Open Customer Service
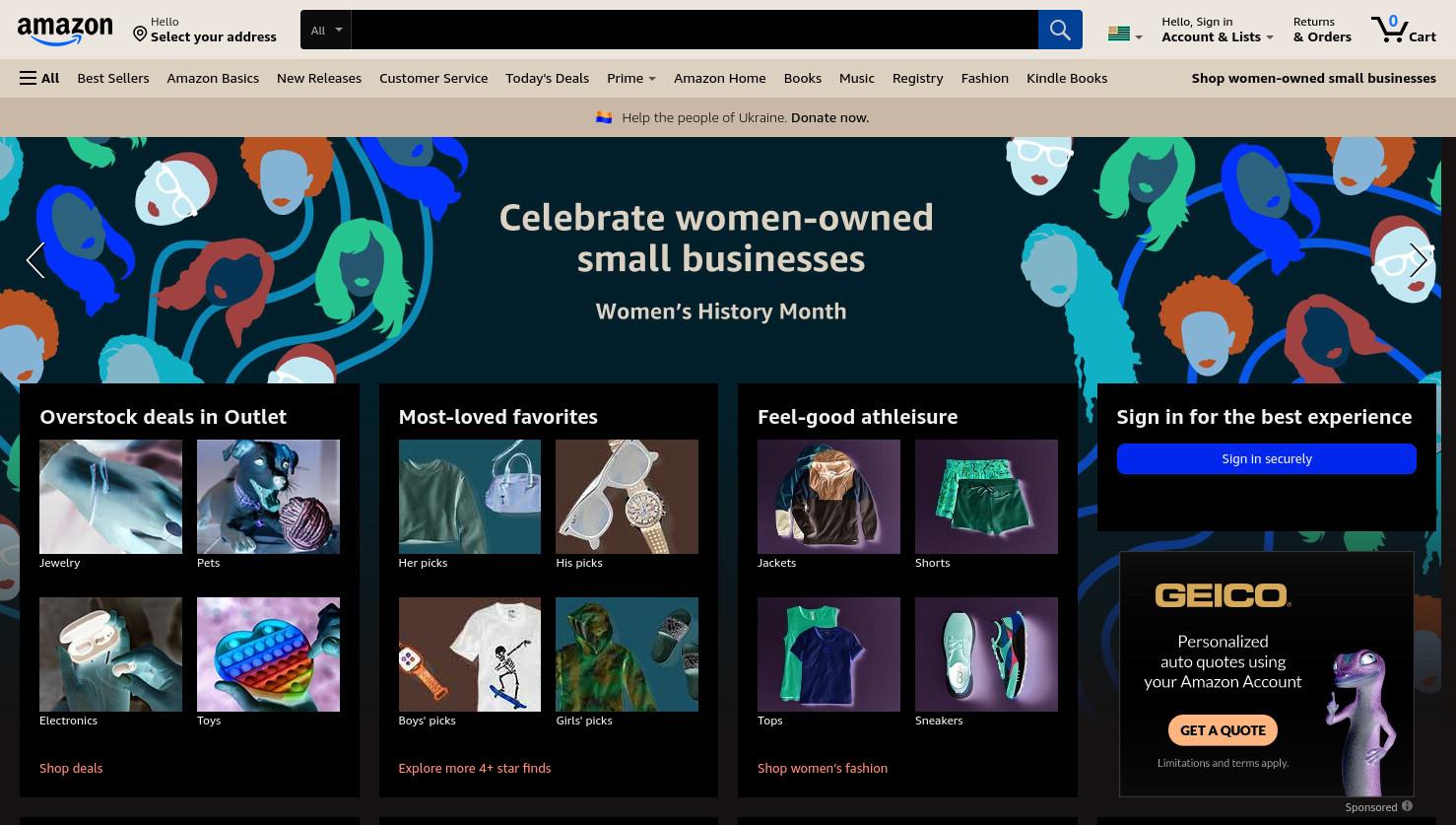 (433, 78)
